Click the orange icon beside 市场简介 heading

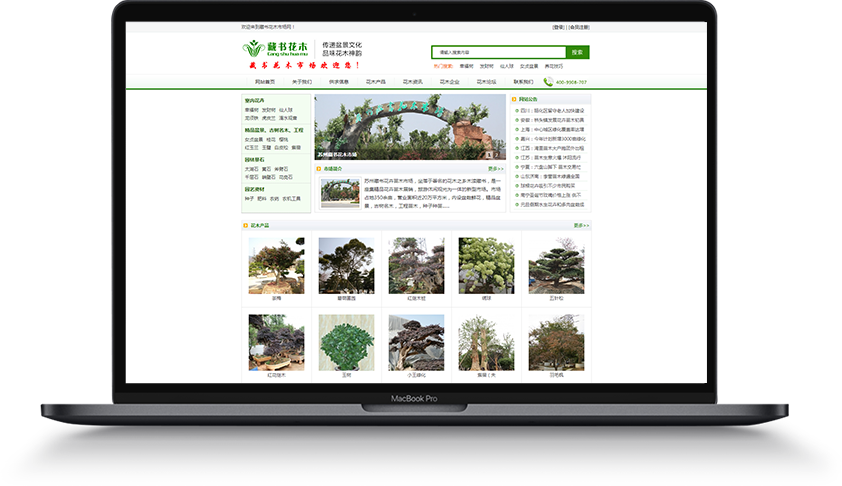[319, 169]
